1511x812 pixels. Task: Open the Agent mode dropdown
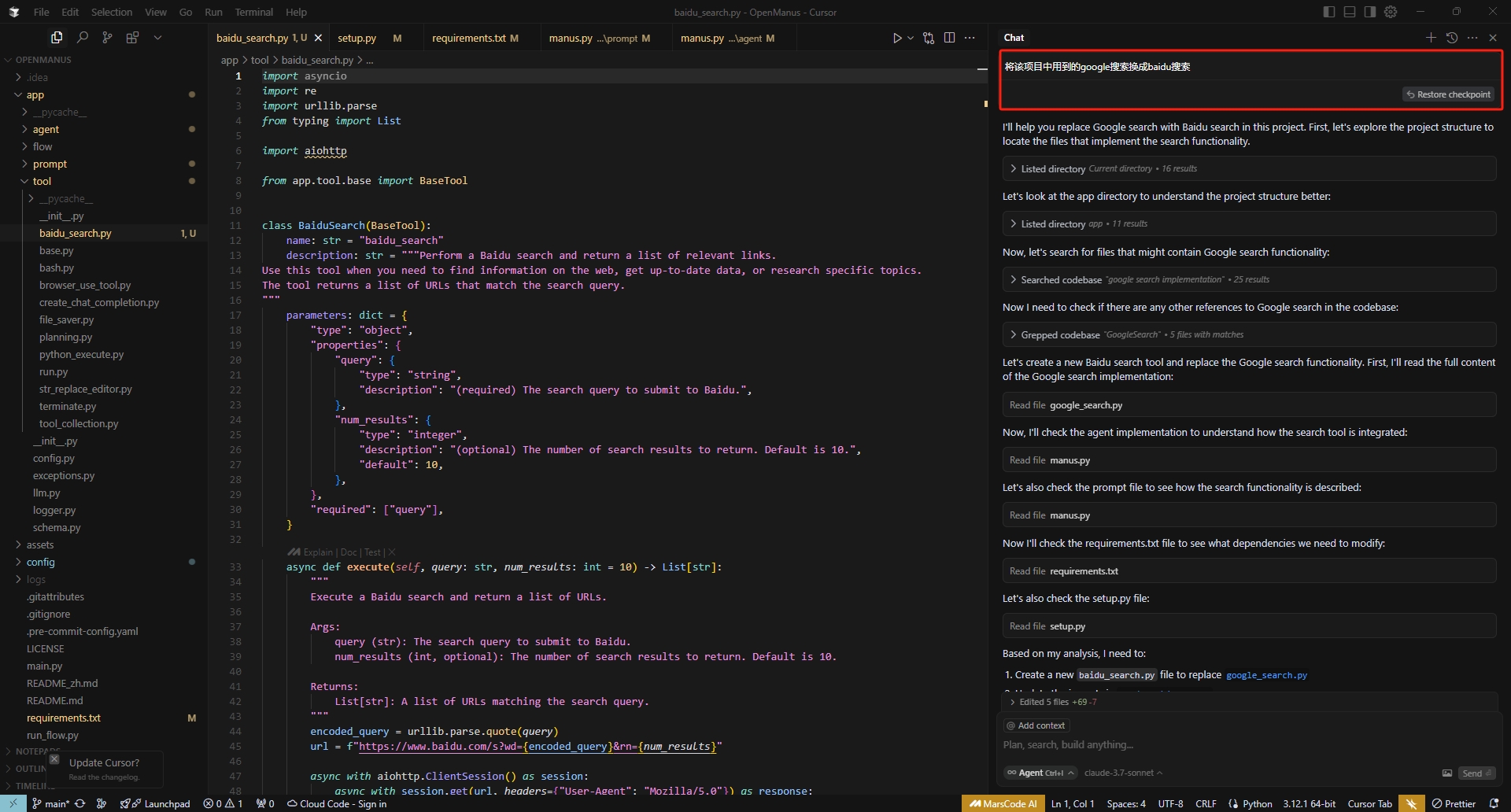coord(1040,773)
